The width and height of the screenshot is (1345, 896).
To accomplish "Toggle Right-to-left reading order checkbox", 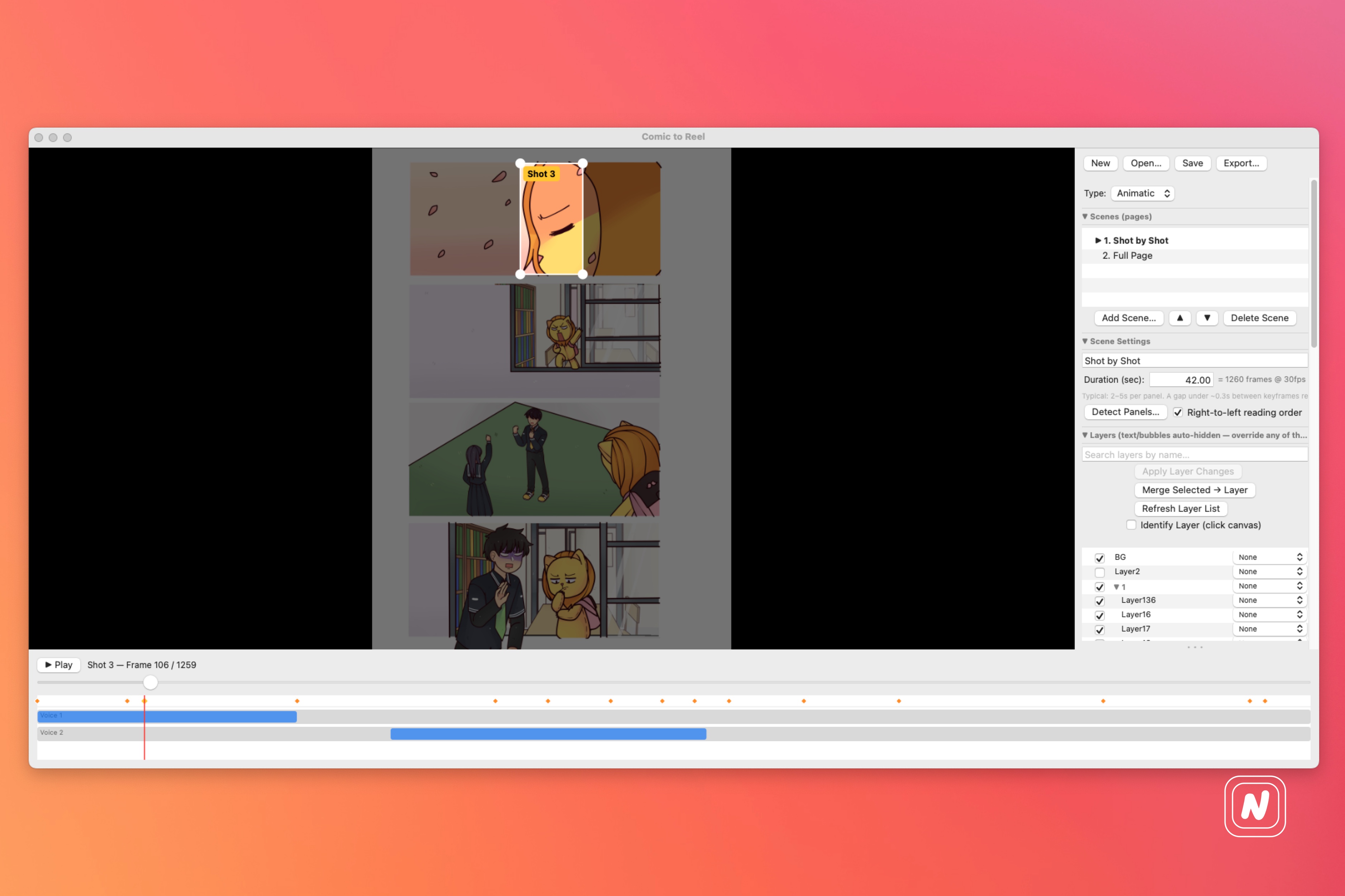I will click(1178, 412).
